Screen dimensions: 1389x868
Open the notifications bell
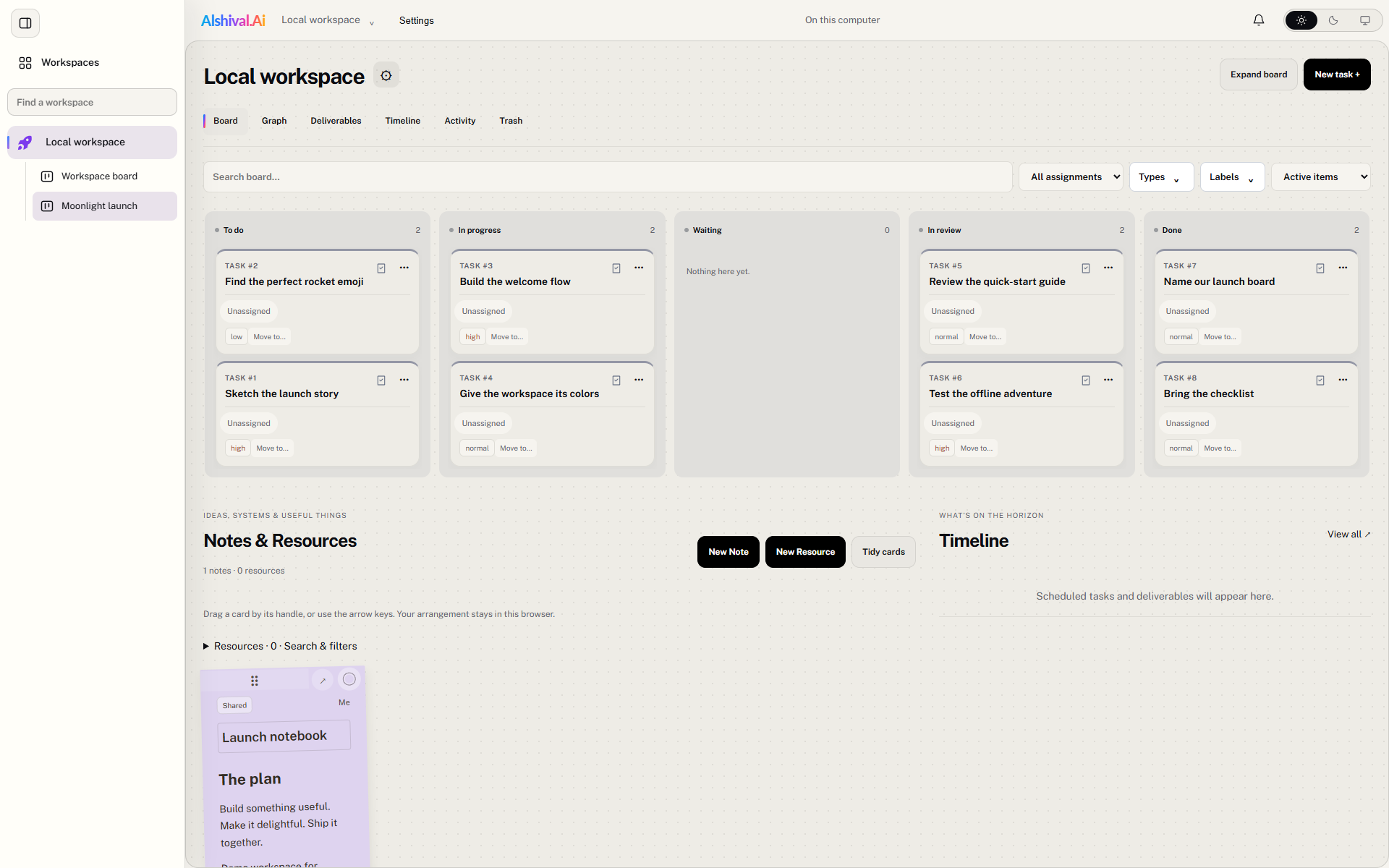click(1259, 20)
